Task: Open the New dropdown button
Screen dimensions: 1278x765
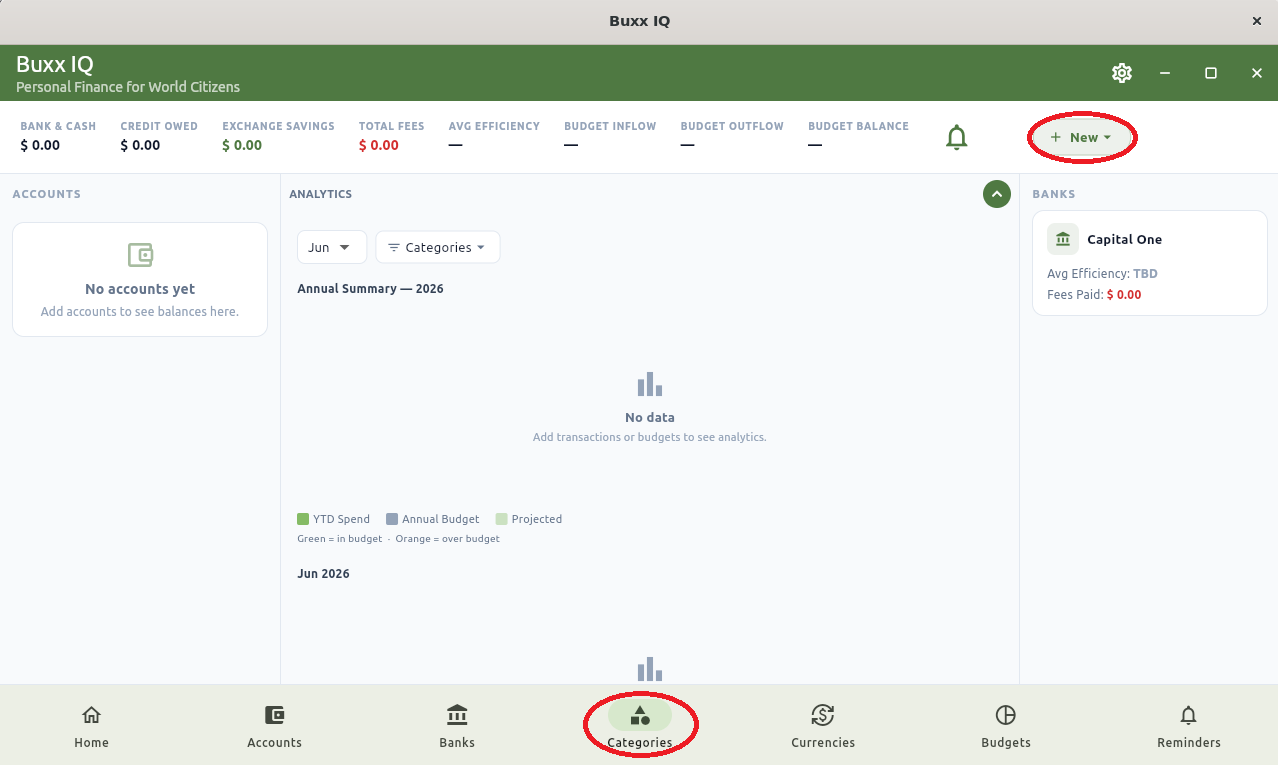Action: click(x=1082, y=138)
